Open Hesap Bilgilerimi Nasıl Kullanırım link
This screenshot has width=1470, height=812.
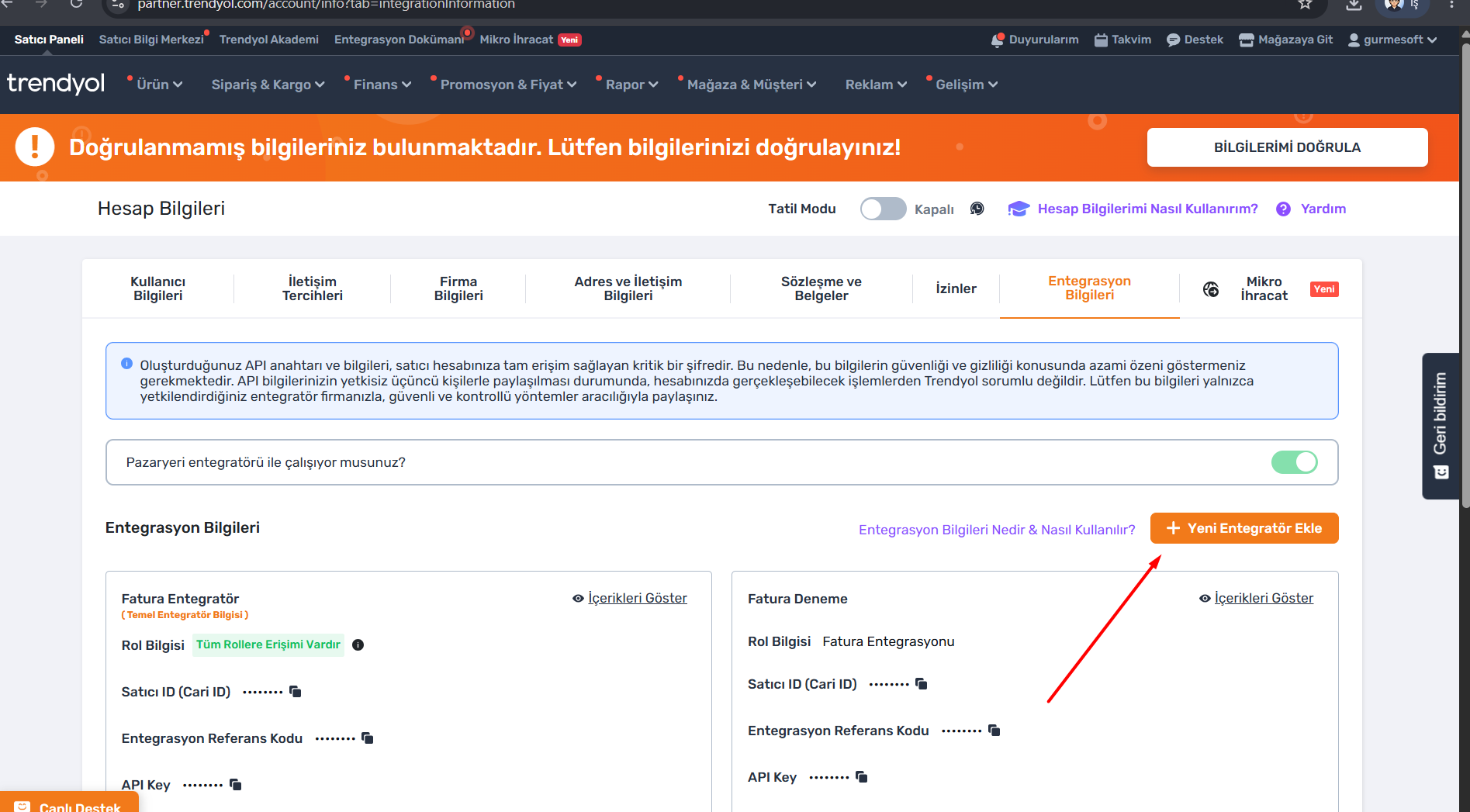1148,209
